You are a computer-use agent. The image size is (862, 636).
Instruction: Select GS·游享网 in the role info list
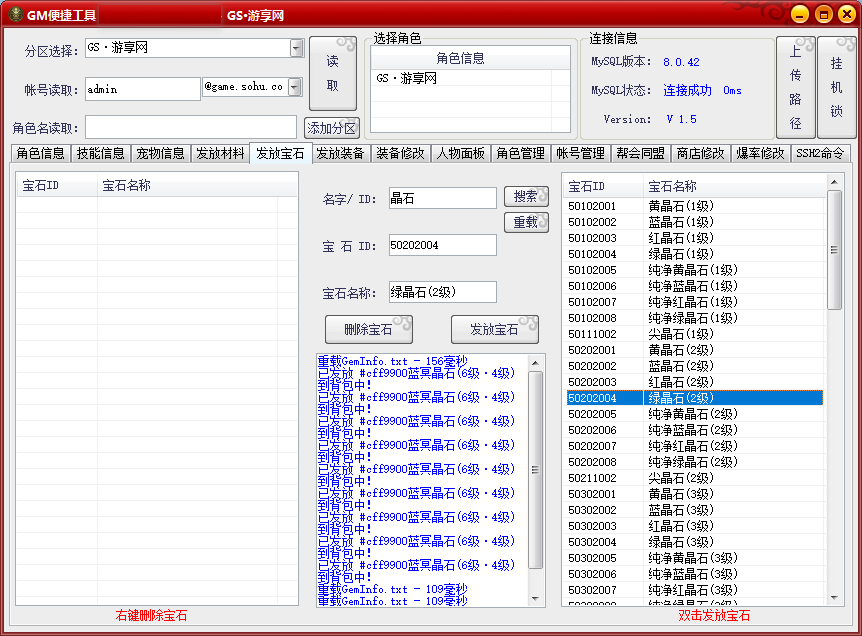pos(406,78)
